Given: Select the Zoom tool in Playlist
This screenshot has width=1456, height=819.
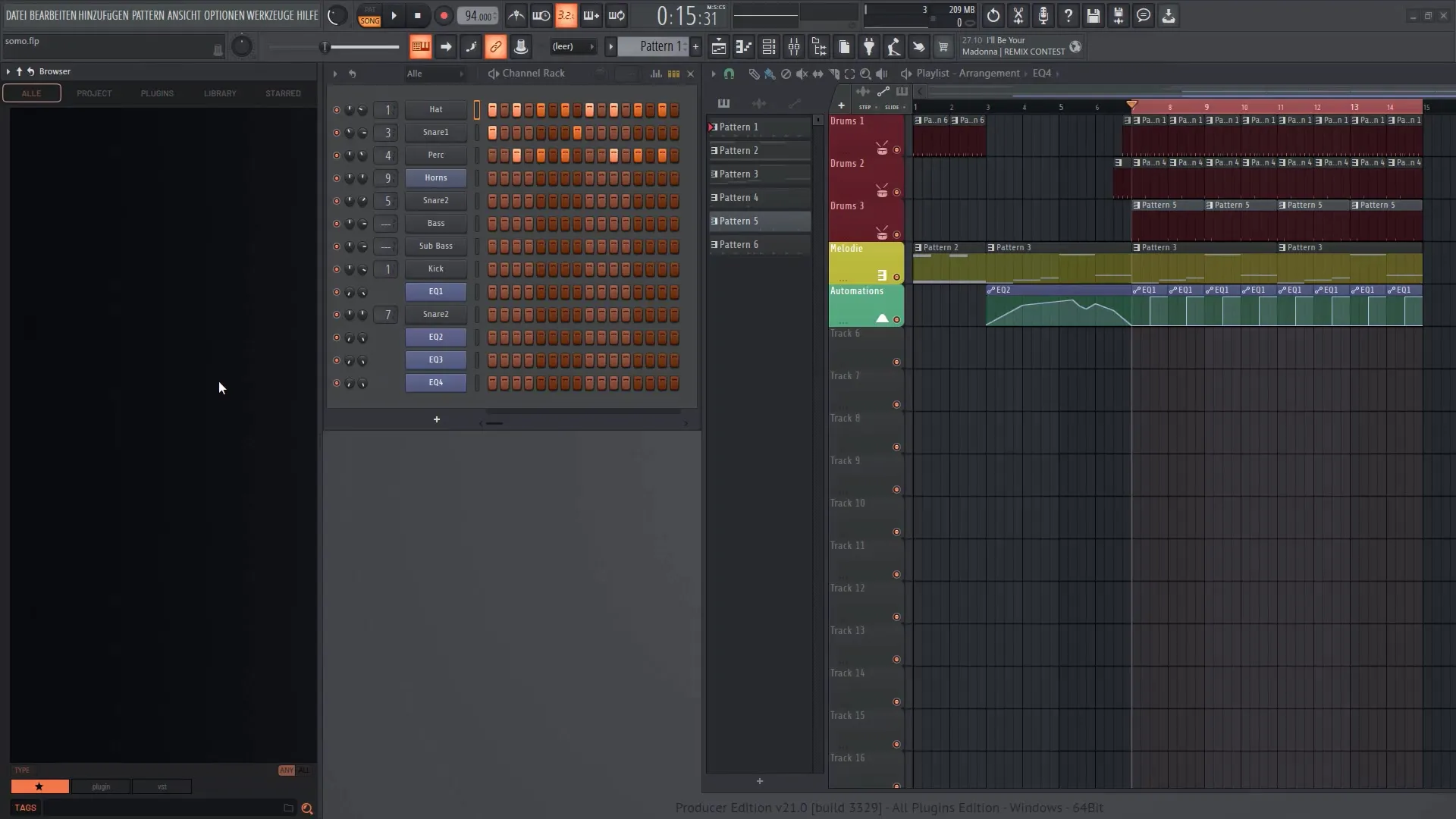Looking at the screenshot, I should click(x=865, y=74).
